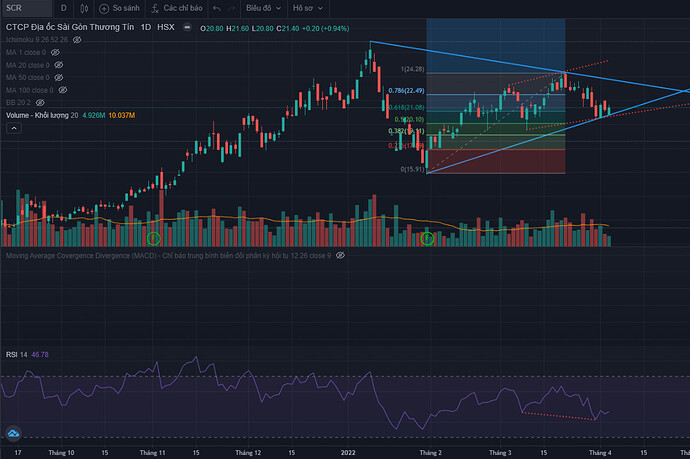Toggle visibility of MA 1 close
The image size is (690, 459).
click(55, 52)
